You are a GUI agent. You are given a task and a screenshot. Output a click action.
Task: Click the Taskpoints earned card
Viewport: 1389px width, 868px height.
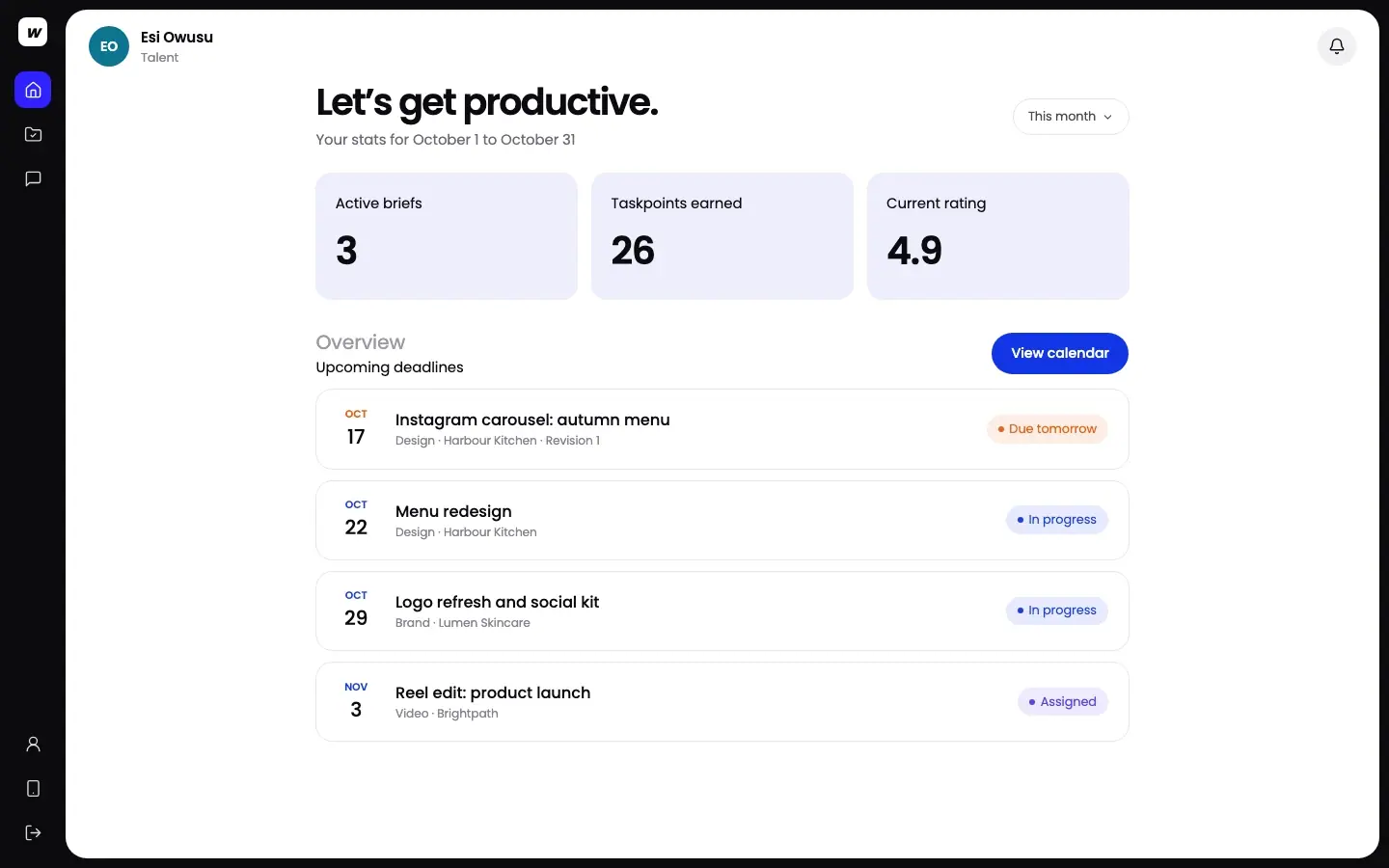(722, 236)
